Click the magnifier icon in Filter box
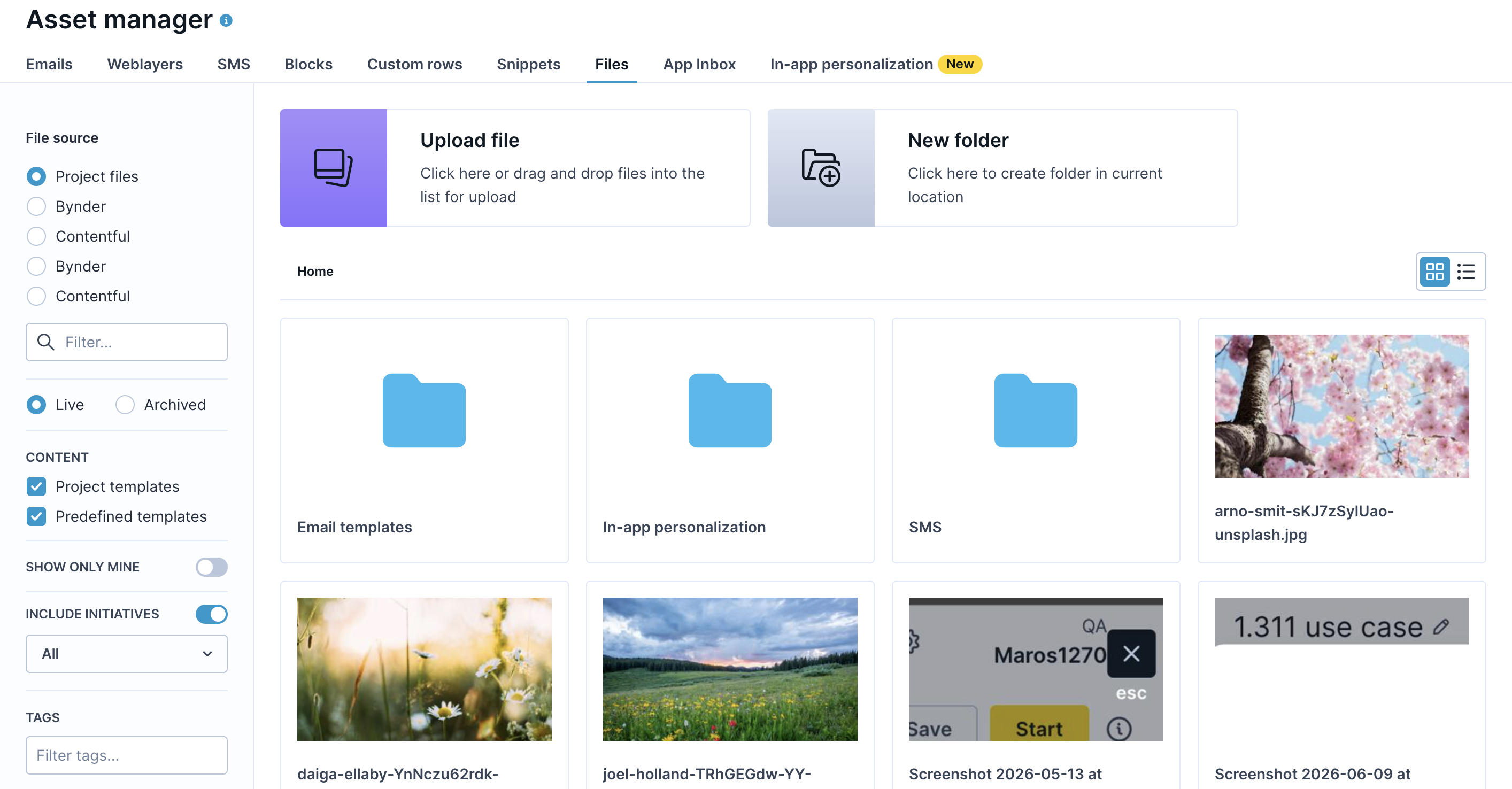 click(x=46, y=342)
